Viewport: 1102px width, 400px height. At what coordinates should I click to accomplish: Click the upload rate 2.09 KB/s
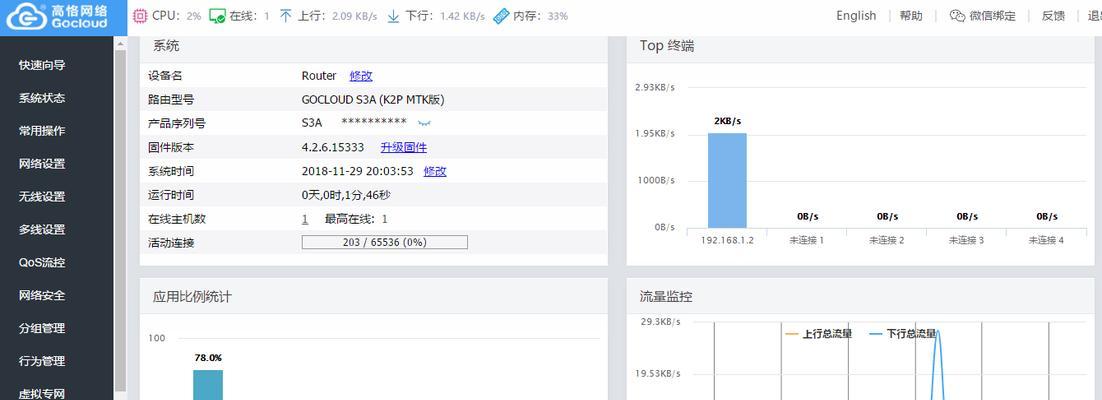coord(355,16)
